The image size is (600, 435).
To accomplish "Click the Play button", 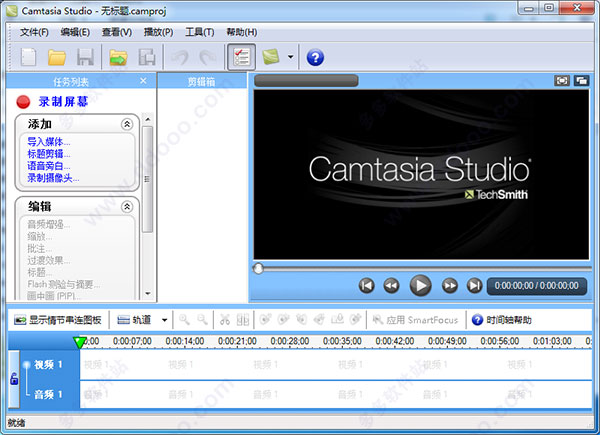I will (421, 285).
